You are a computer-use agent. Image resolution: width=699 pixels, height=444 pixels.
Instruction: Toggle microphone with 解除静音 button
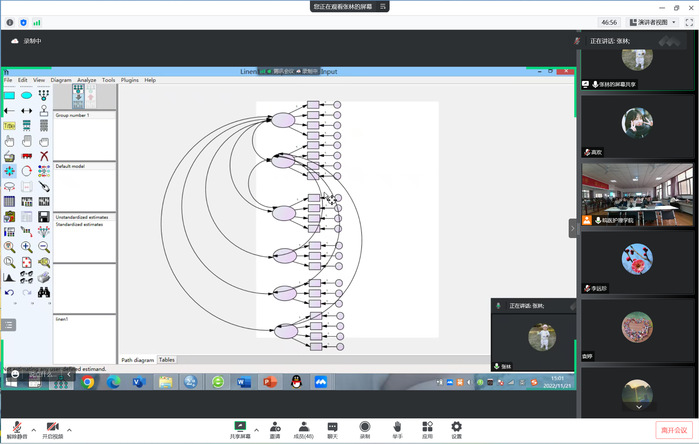click(18, 429)
